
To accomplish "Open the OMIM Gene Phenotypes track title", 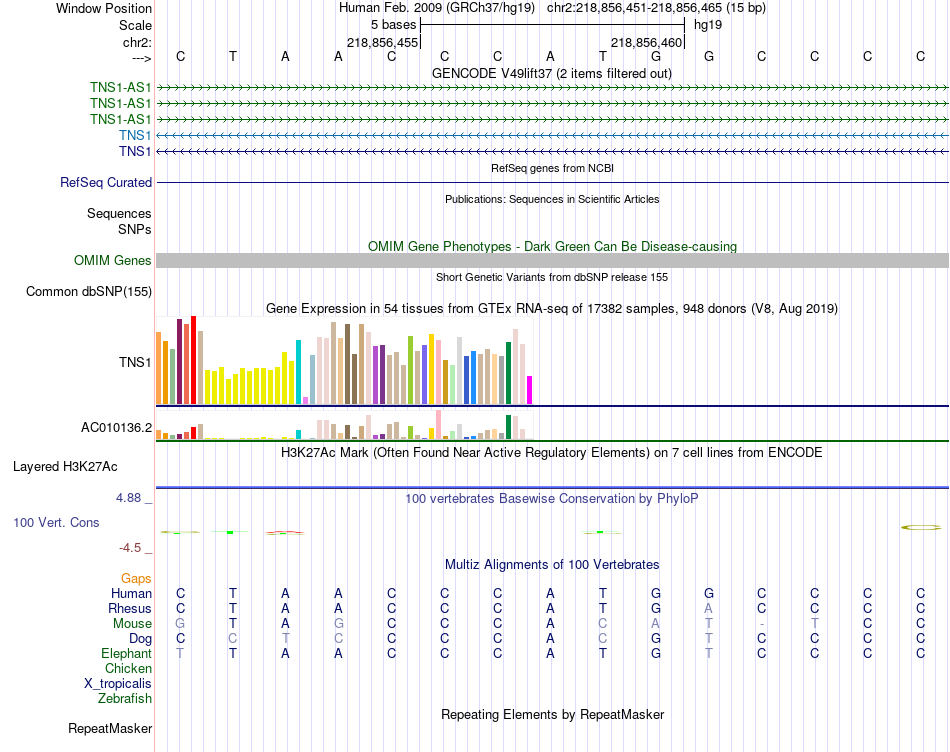I will tap(552, 247).
